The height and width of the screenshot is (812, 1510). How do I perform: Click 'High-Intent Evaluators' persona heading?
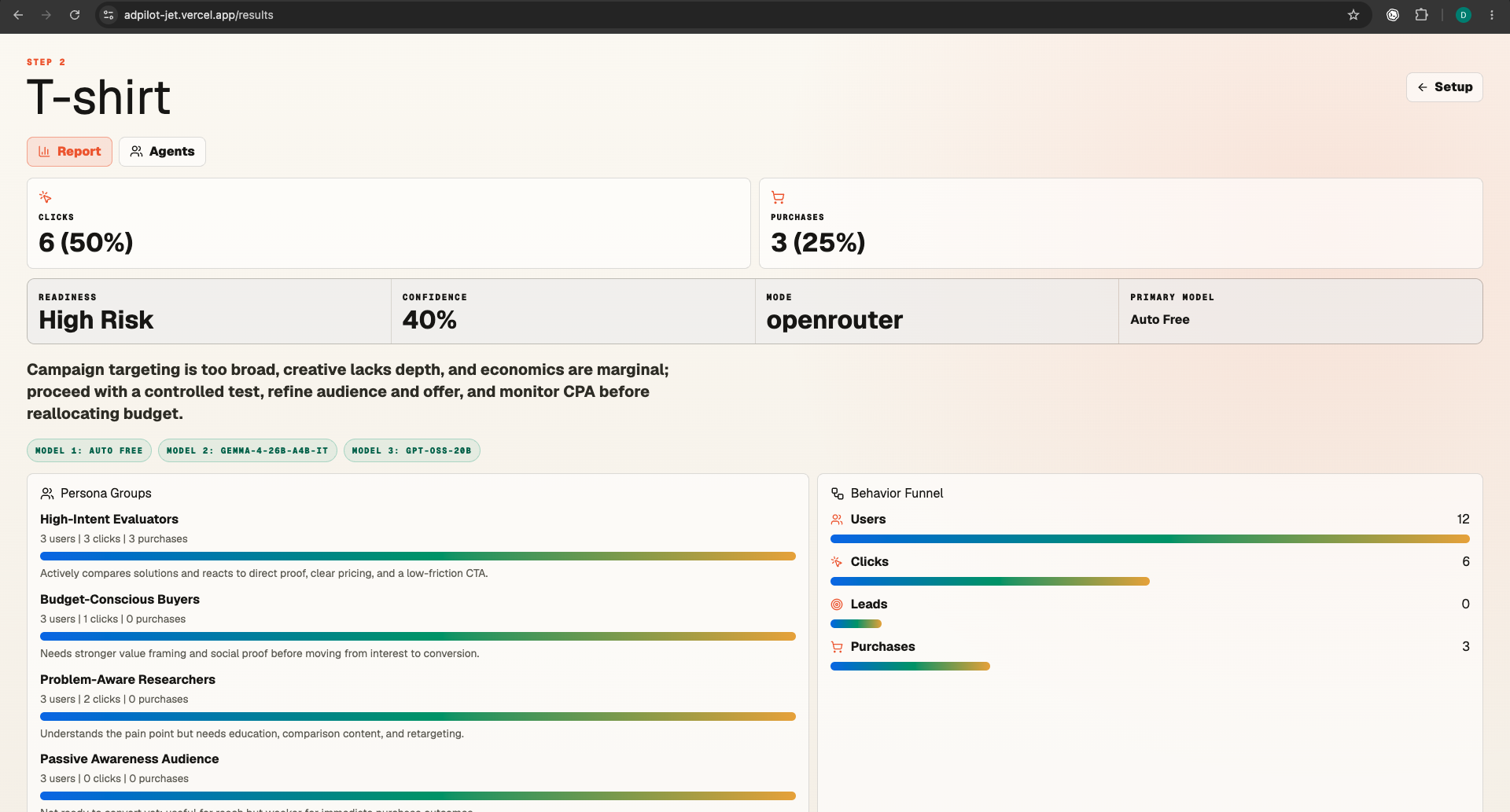click(x=109, y=520)
